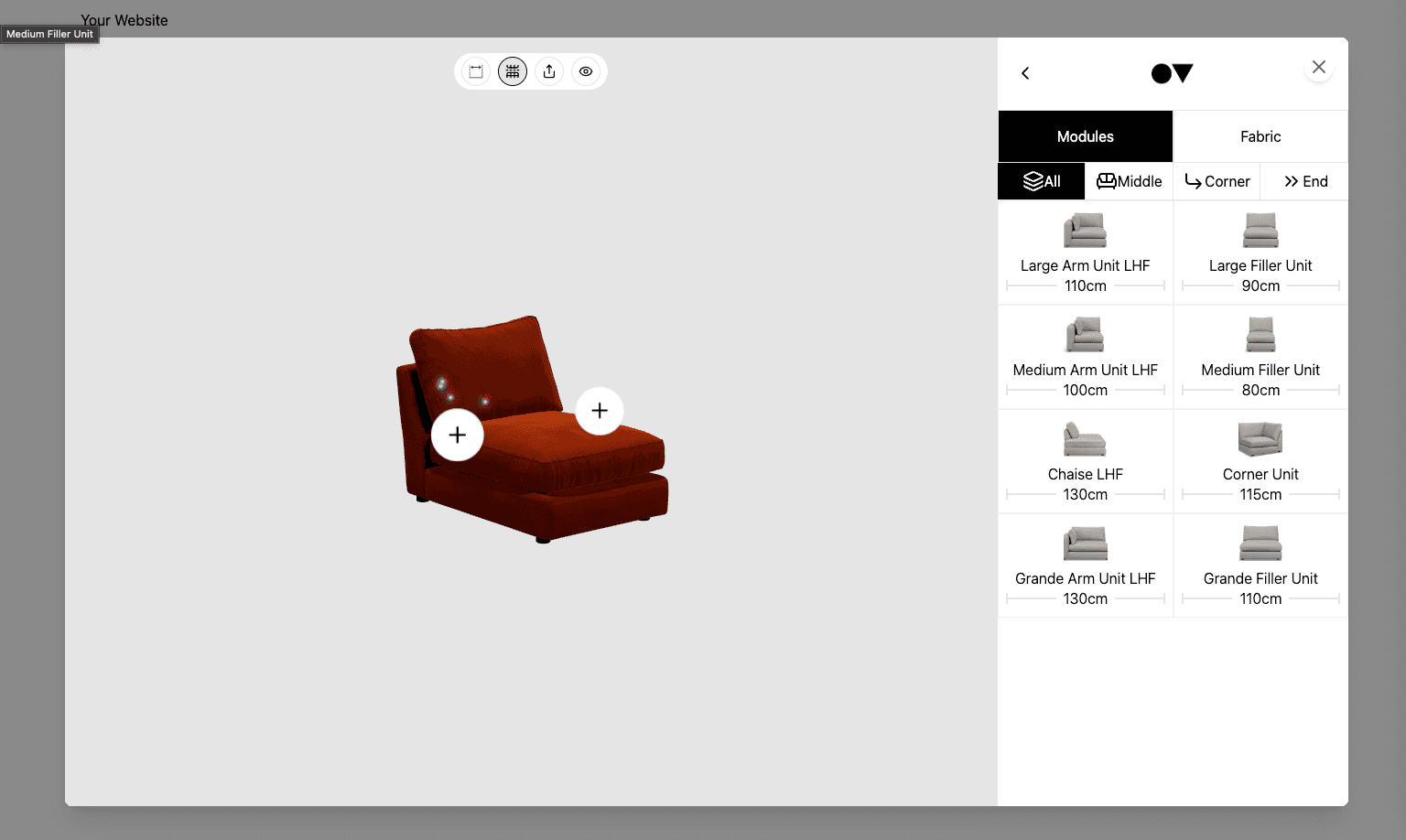Click the eye preview icon in the toolbar

[x=586, y=70]
